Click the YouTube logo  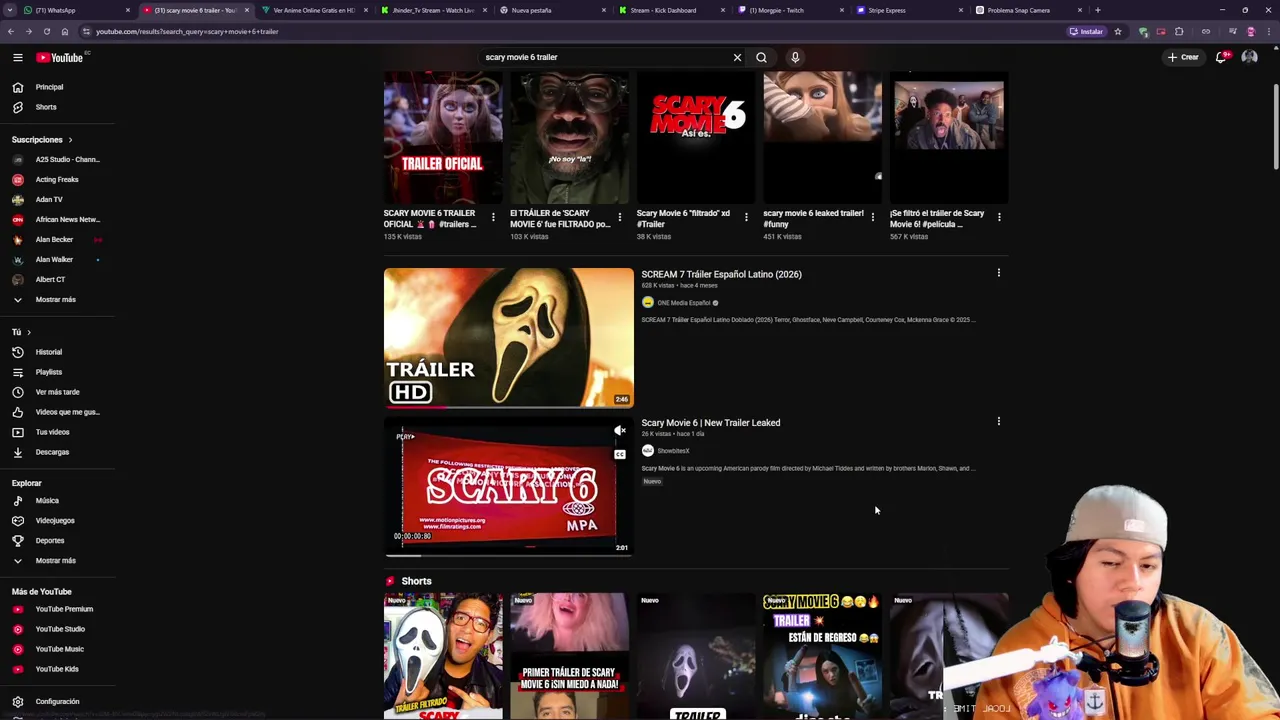click(61, 57)
